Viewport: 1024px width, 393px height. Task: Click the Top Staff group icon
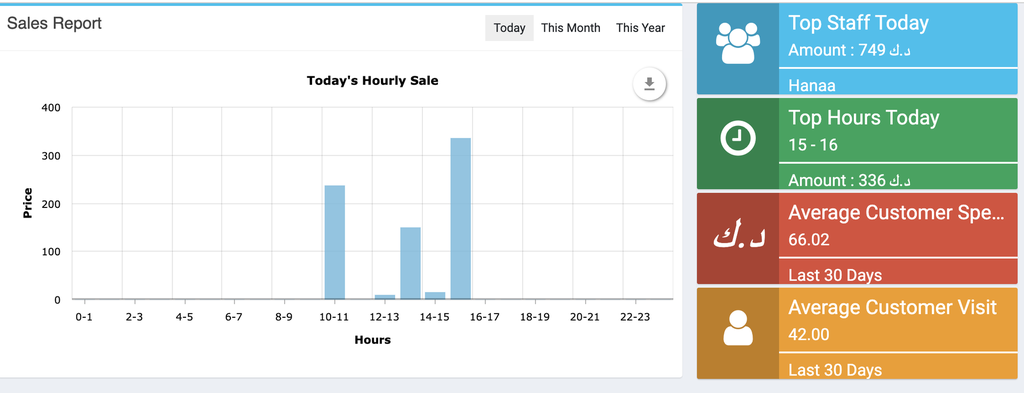pos(738,43)
